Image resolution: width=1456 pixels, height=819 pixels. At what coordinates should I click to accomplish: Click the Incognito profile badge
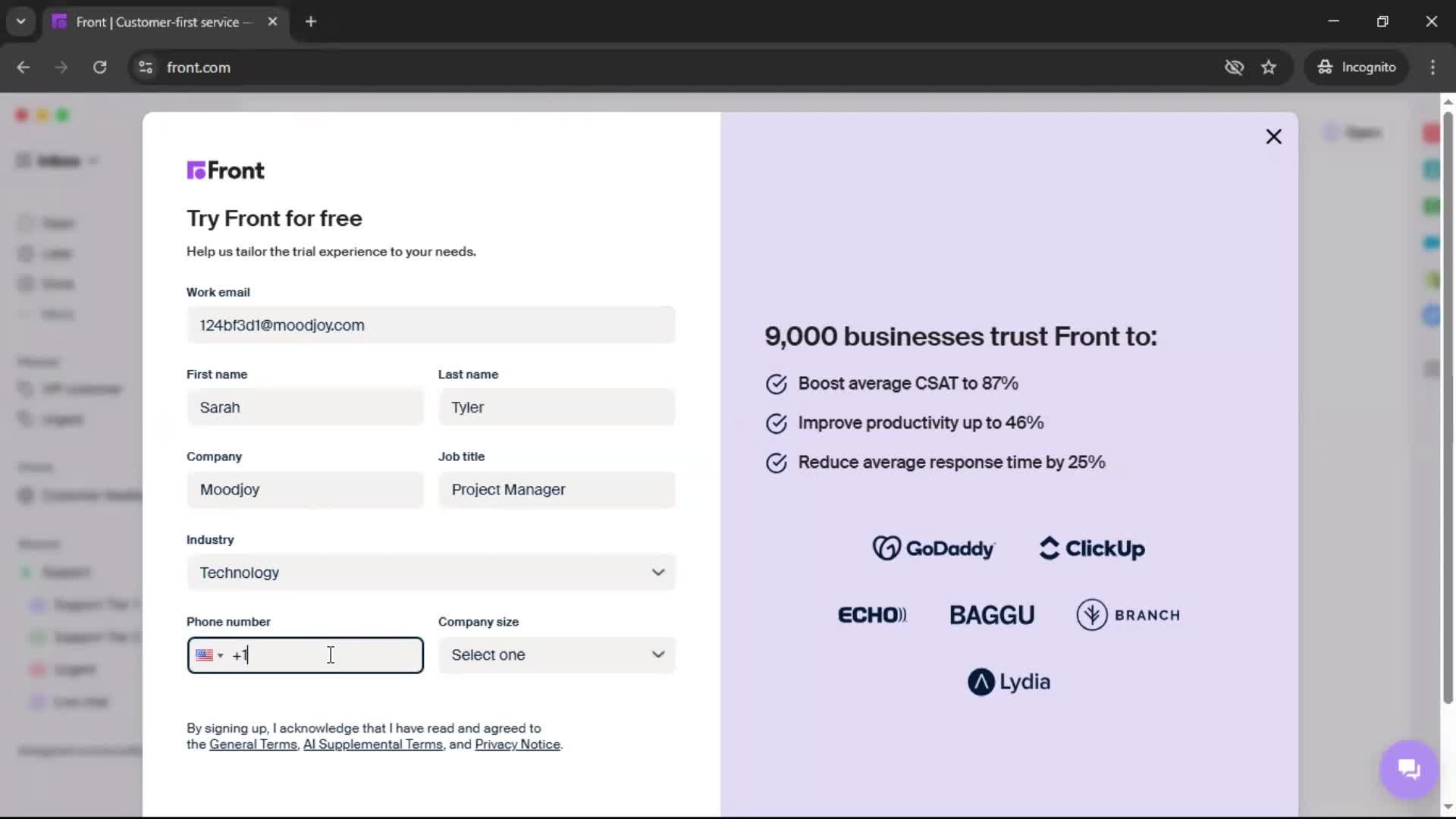(x=1357, y=67)
